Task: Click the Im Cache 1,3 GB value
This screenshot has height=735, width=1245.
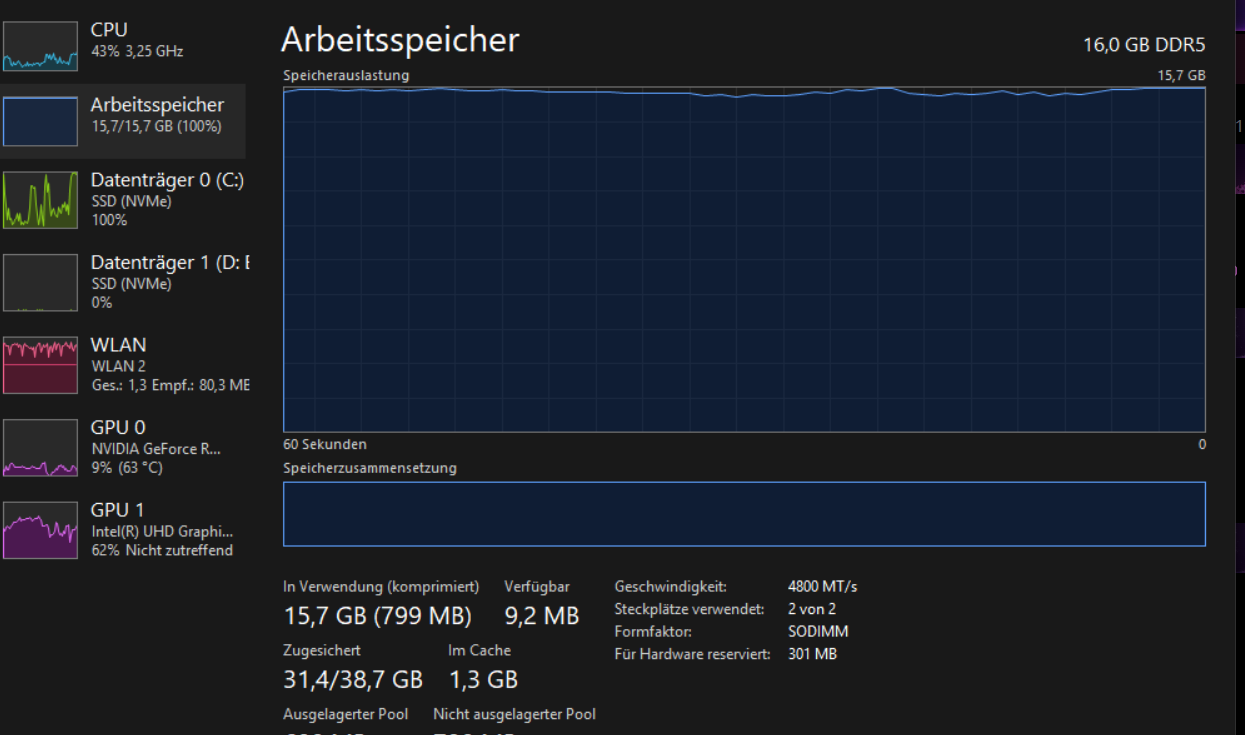Action: [x=483, y=680]
